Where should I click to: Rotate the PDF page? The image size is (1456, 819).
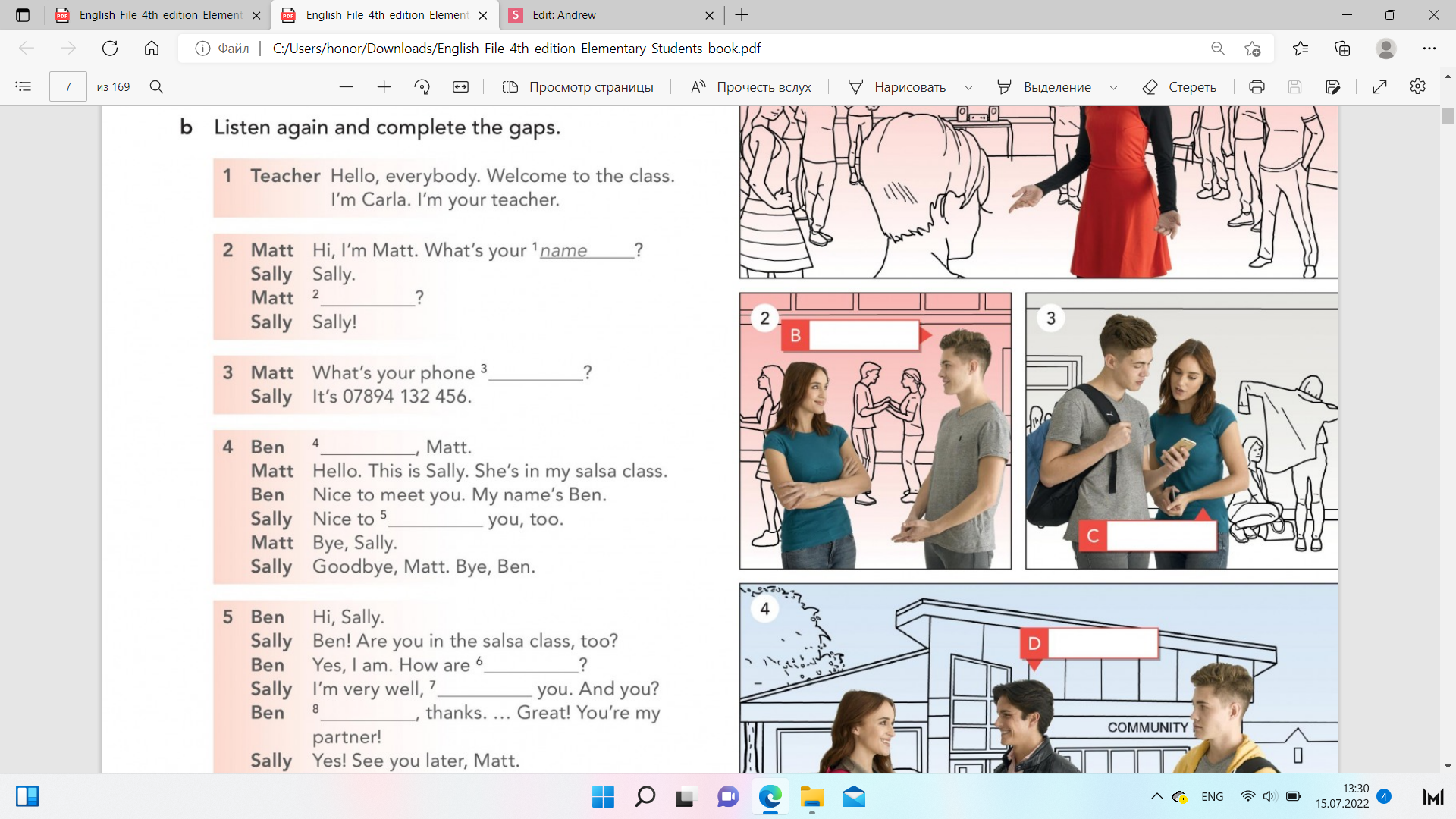coord(422,86)
